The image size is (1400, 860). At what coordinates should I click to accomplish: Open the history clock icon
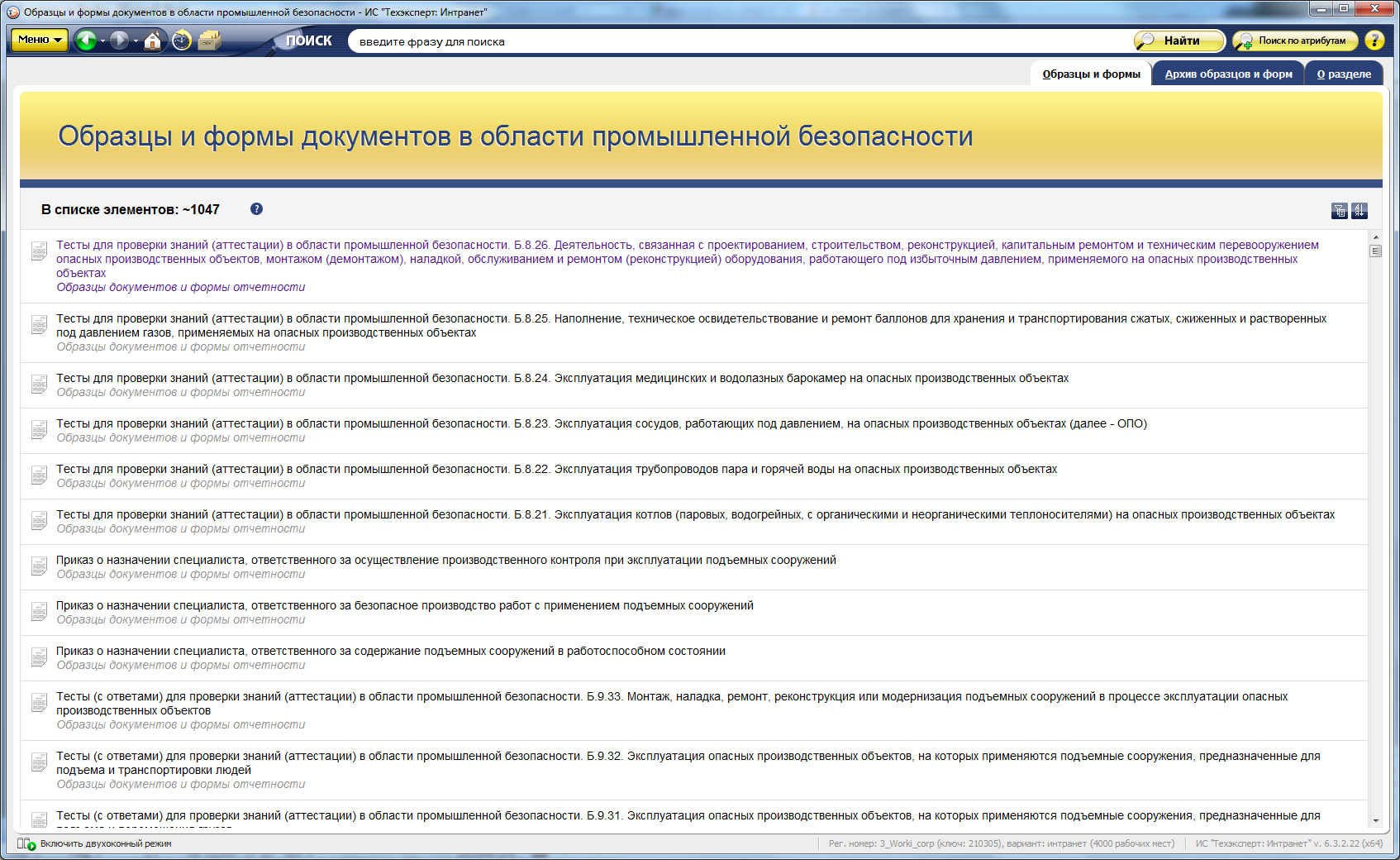click(x=182, y=41)
